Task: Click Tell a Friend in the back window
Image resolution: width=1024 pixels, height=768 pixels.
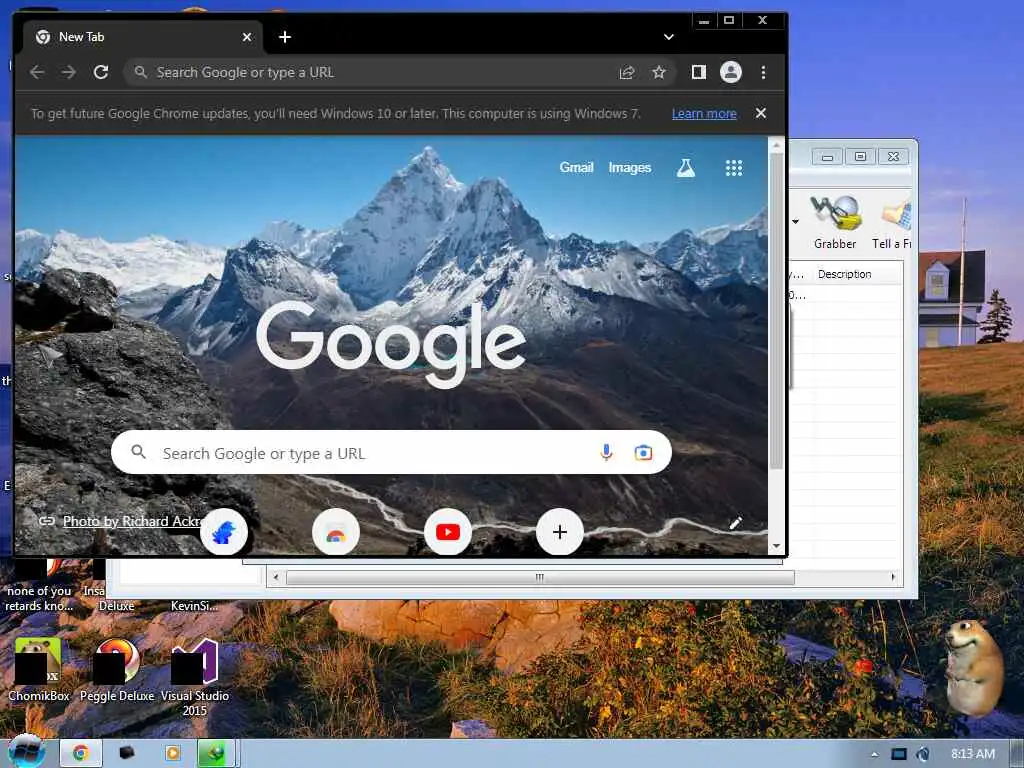Action: point(891,222)
